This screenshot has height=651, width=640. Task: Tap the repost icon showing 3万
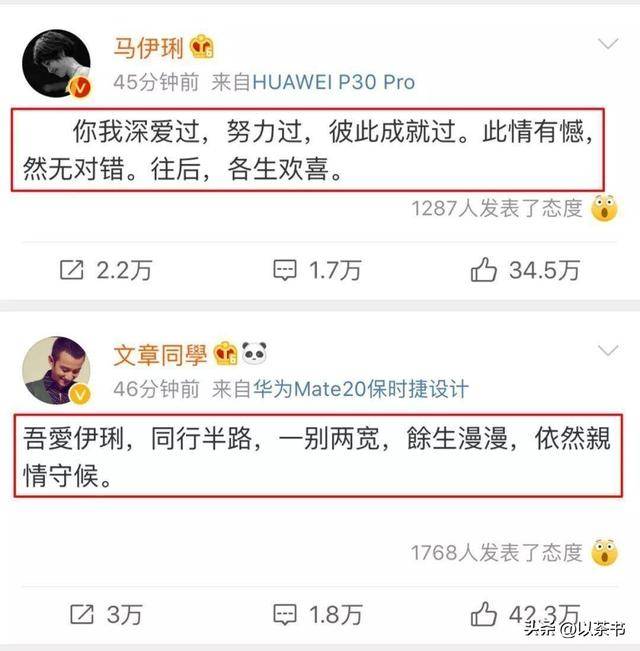point(82,614)
